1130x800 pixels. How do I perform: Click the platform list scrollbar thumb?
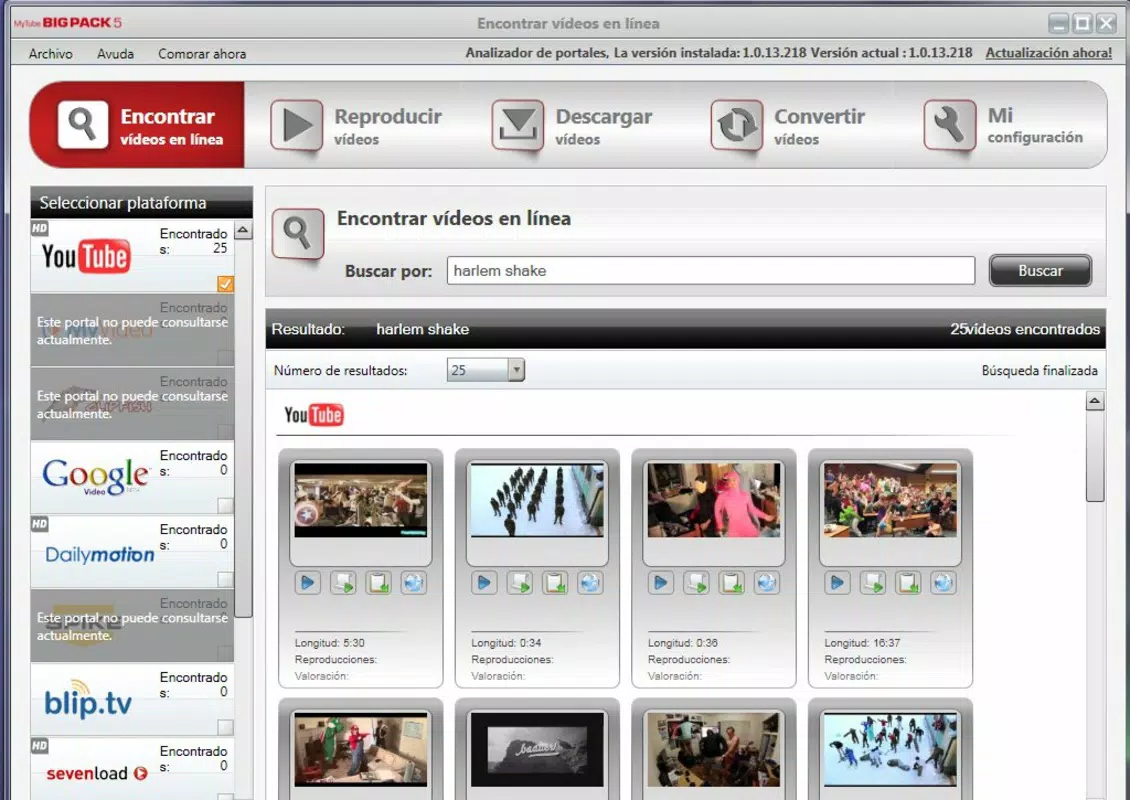[244, 429]
